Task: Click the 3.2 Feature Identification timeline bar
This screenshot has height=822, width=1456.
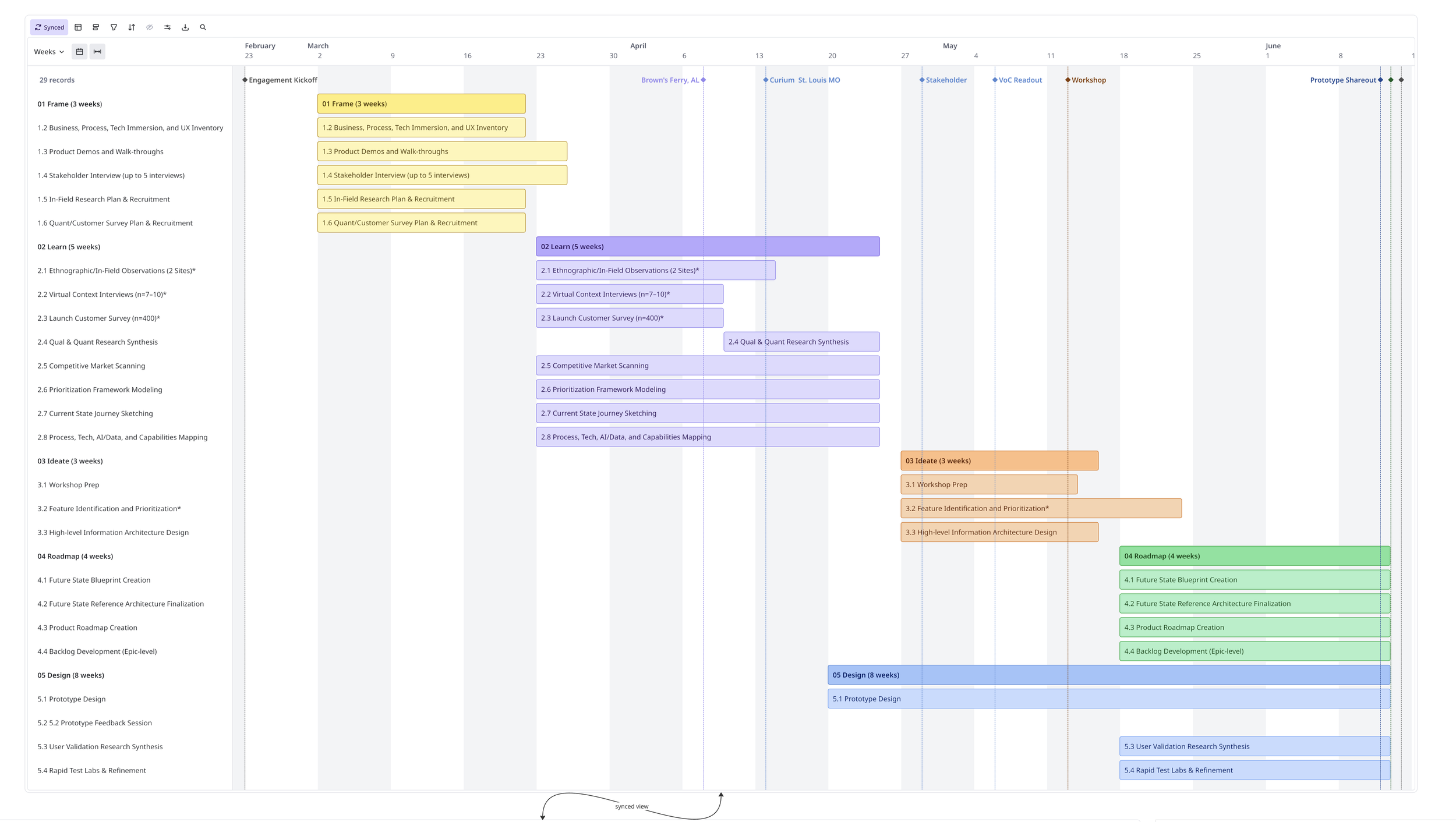Action: click(1041, 508)
